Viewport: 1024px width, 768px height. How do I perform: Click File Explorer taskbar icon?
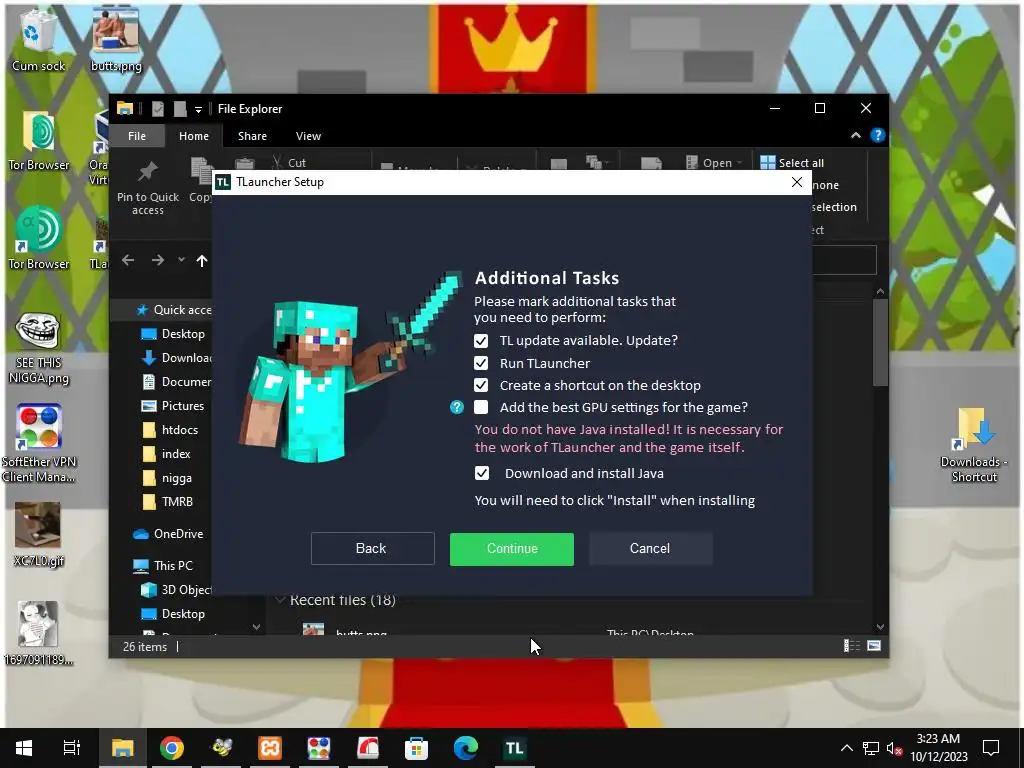click(122, 748)
